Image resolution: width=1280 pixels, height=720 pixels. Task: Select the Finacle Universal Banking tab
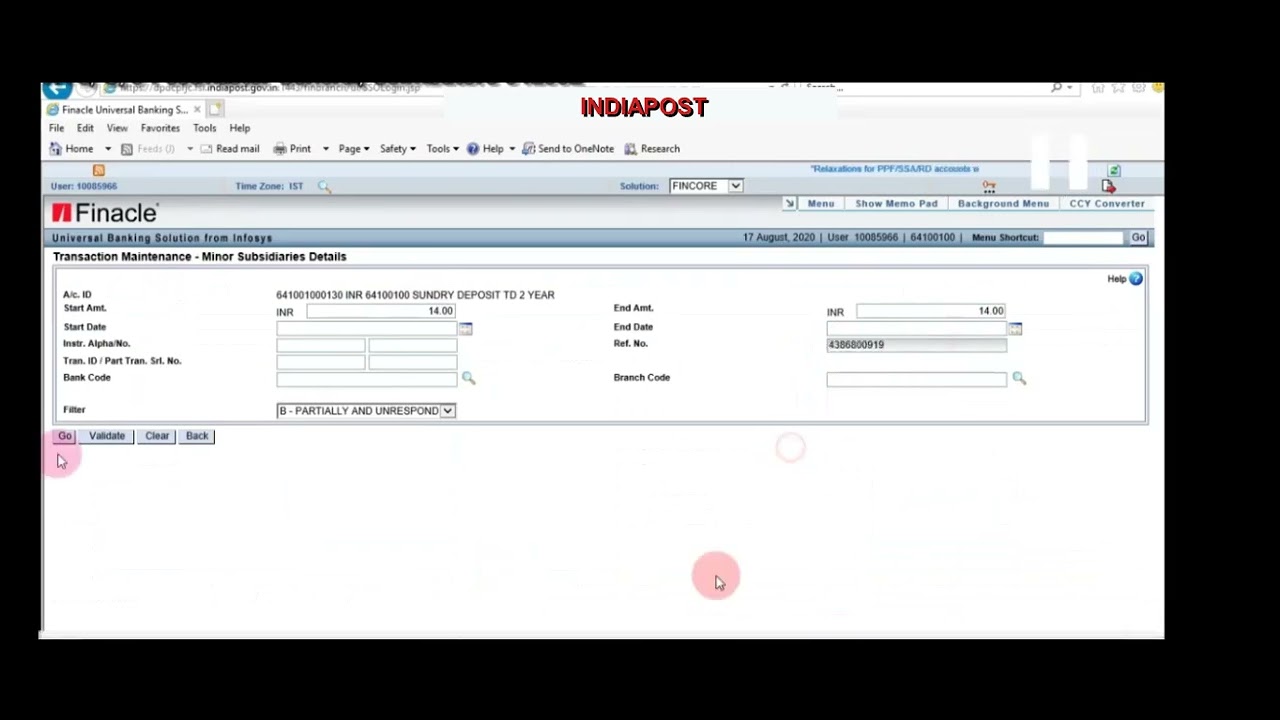[x=124, y=110]
